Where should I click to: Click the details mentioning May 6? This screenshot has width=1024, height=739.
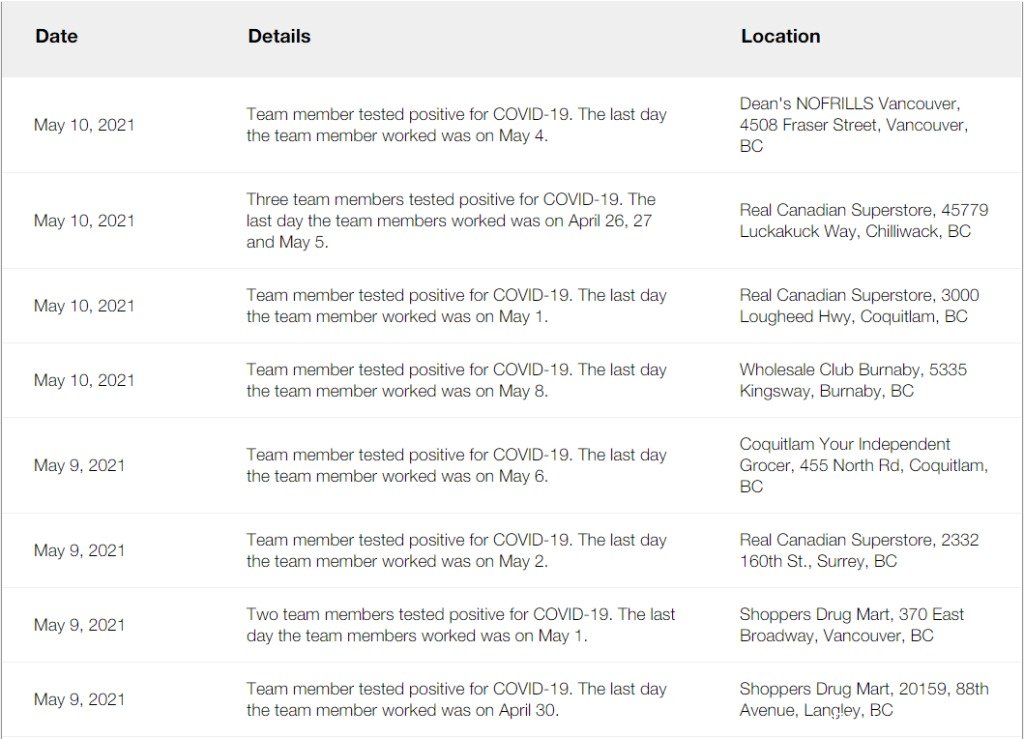[456, 465]
